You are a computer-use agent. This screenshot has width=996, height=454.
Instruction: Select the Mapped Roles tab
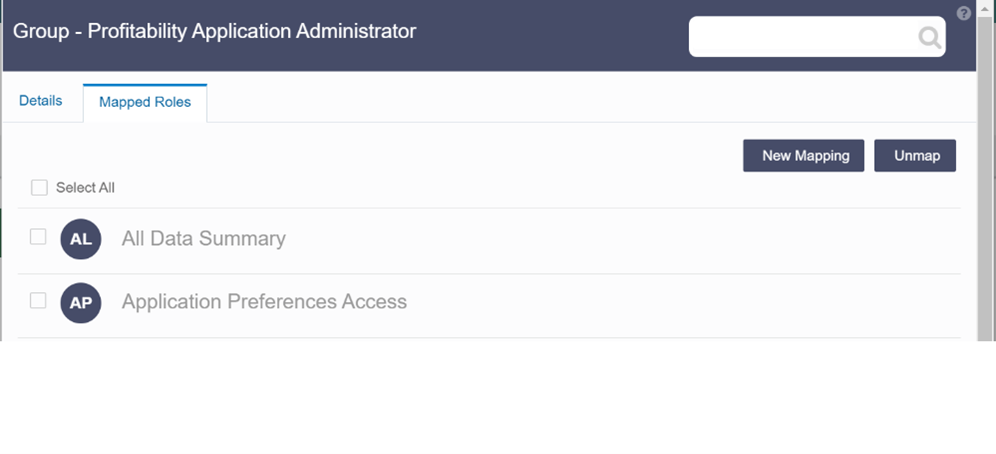pos(145,103)
